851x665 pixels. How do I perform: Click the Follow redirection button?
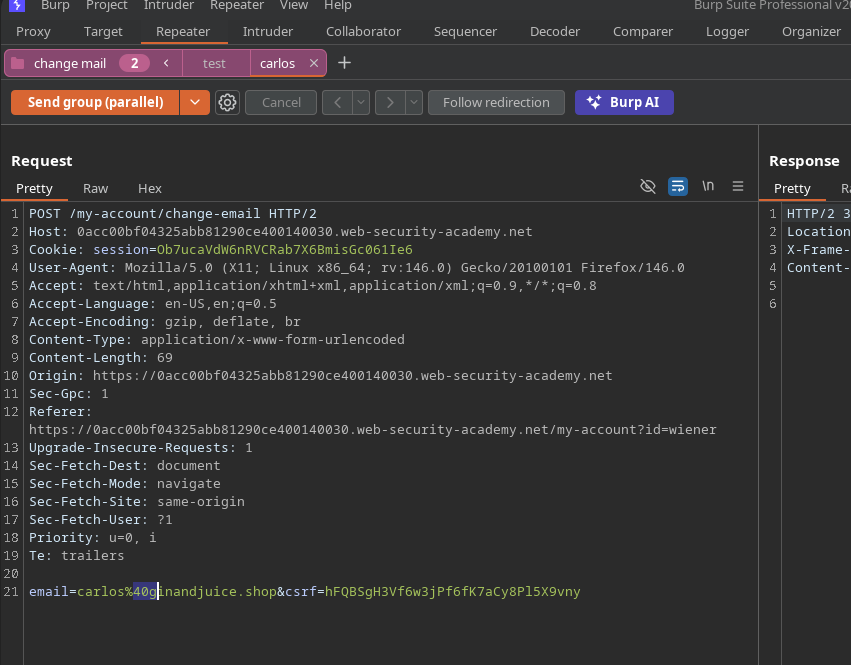tap(496, 102)
